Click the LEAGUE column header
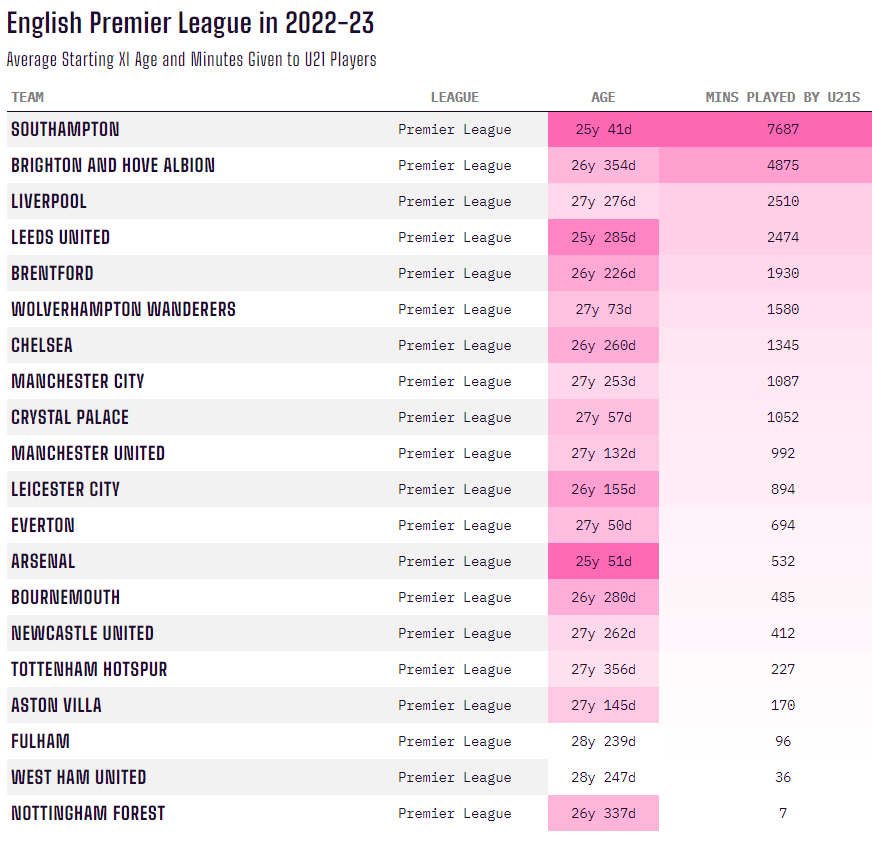 [x=454, y=97]
